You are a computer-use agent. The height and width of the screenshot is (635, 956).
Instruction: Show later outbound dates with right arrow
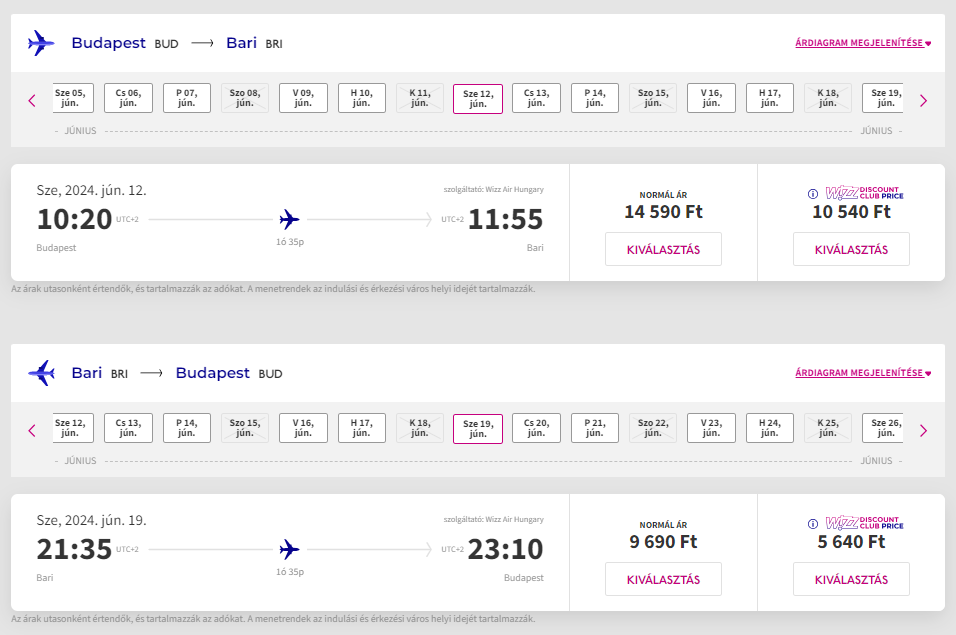[x=923, y=100]
